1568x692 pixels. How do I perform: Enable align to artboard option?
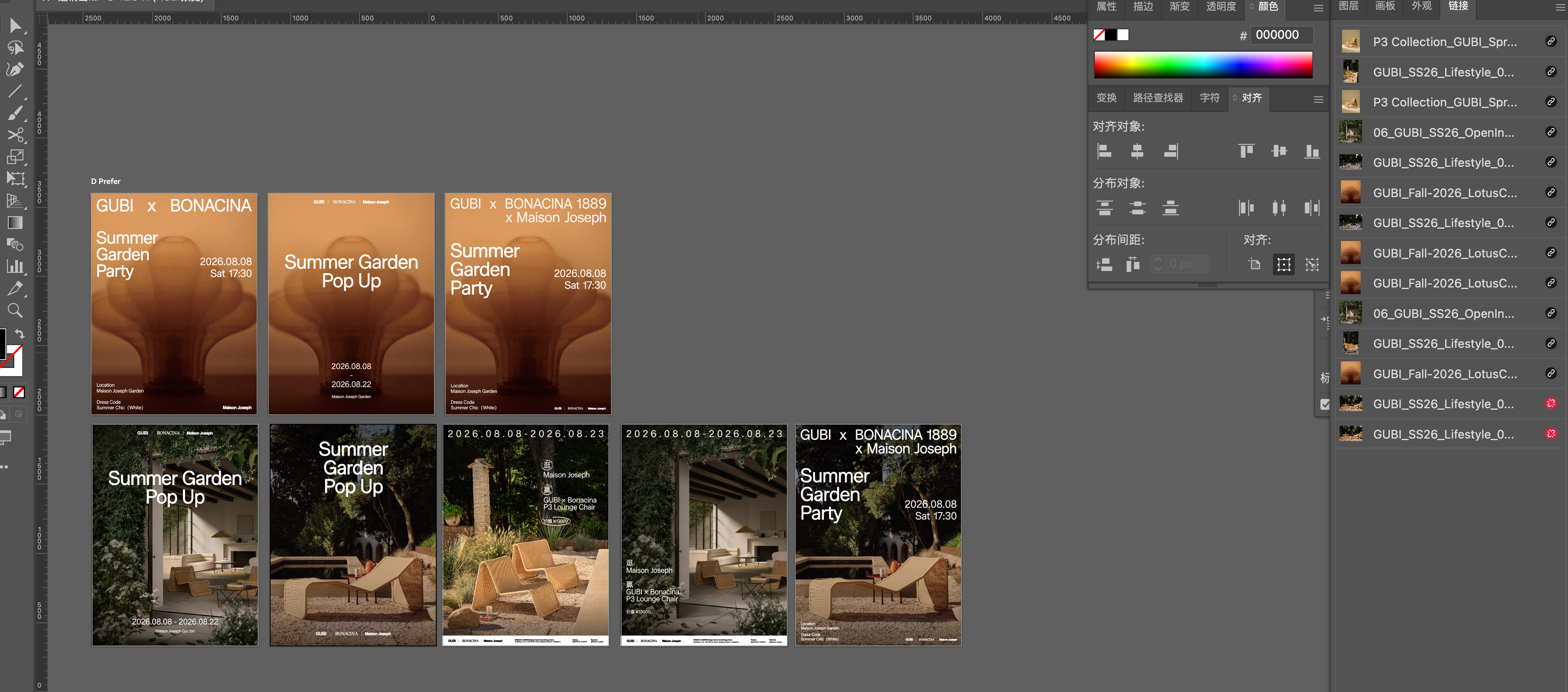(x=1255, y=264)
